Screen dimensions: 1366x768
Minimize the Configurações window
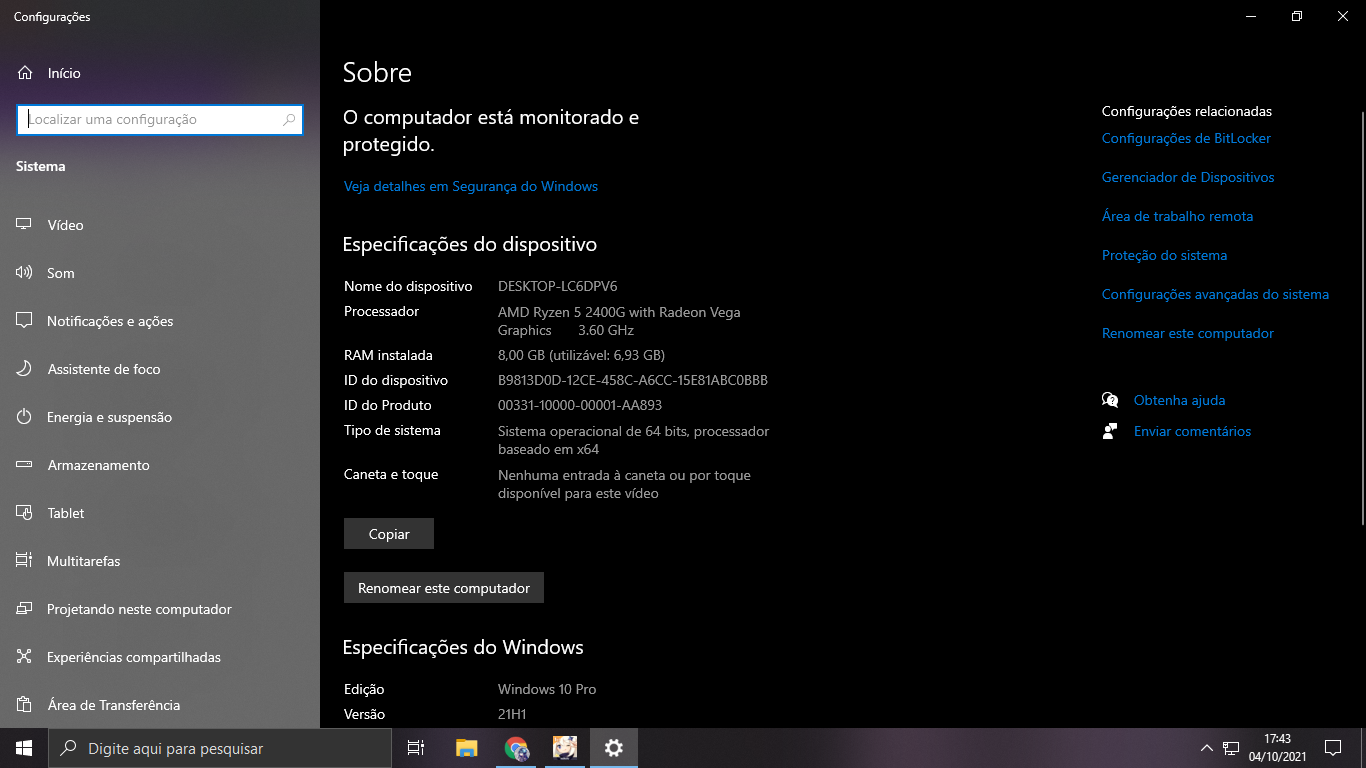(1251, 16)
